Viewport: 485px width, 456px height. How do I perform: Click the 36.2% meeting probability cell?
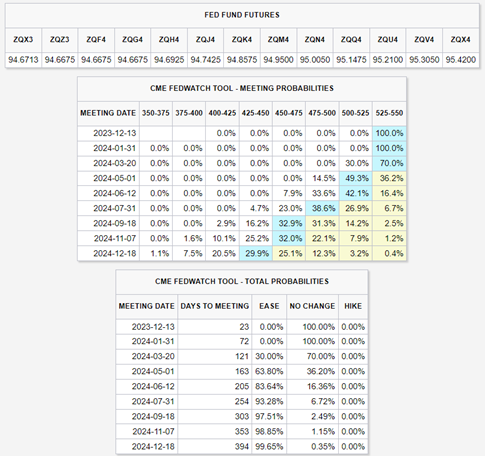tap(389, 178)
